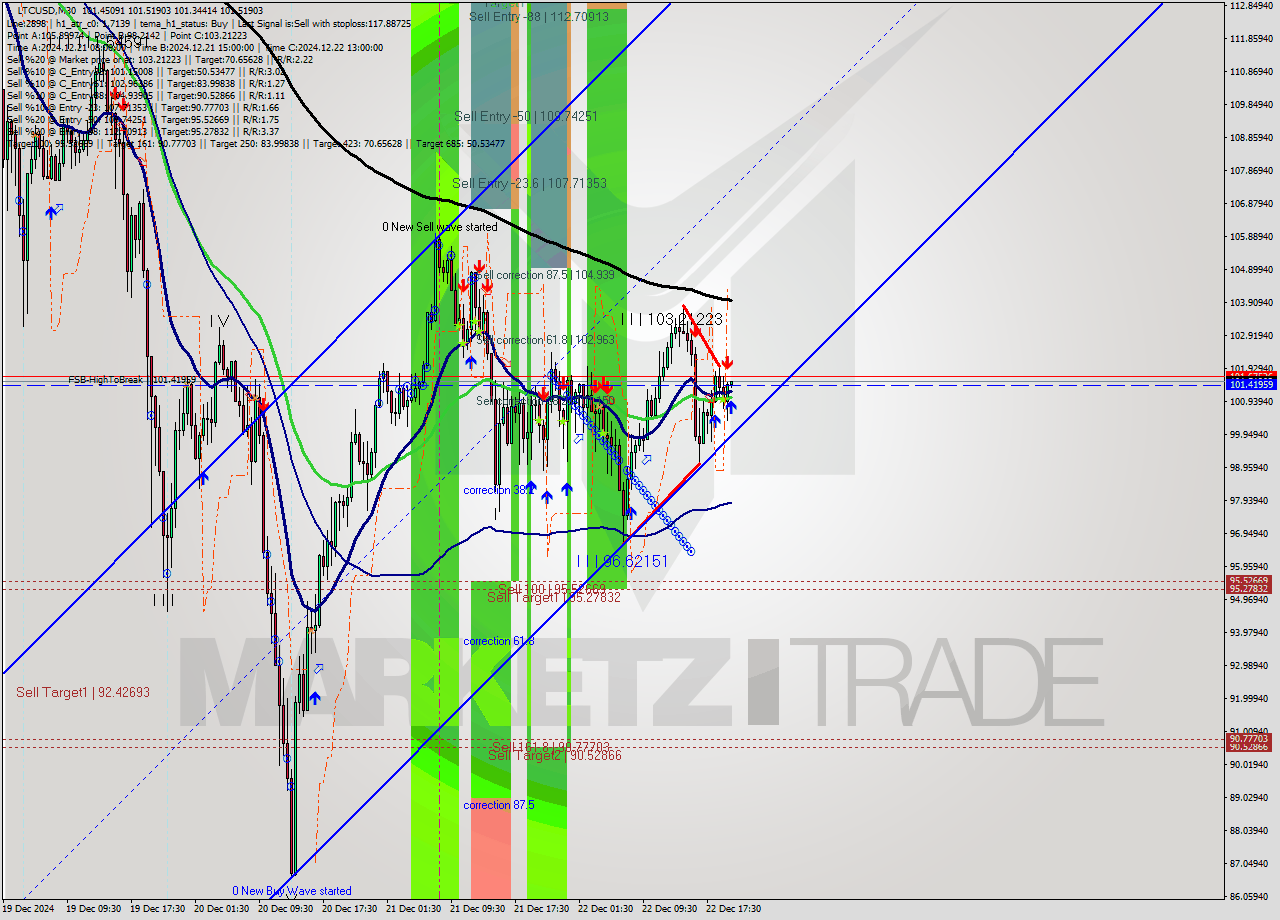Click the 86.05940 price axis value
Image resolution: width=1280 pixels, height=920 pixels.
point(1251,896)
